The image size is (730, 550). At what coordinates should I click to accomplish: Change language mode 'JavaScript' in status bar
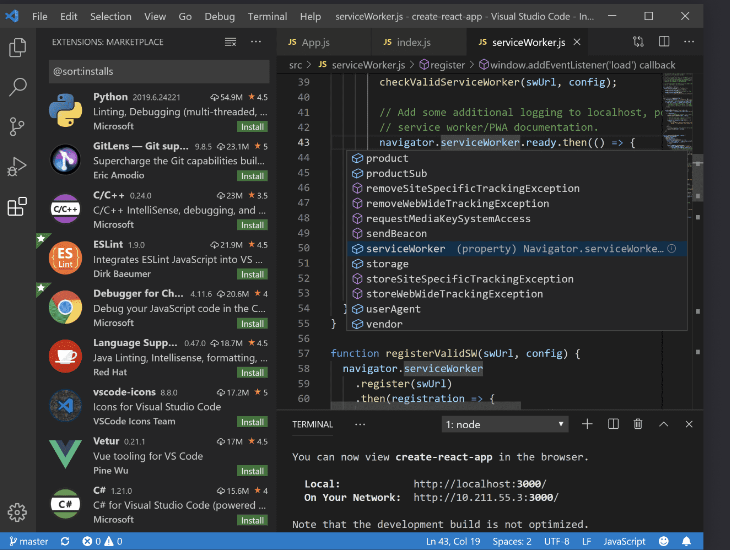tap(624, 541)
